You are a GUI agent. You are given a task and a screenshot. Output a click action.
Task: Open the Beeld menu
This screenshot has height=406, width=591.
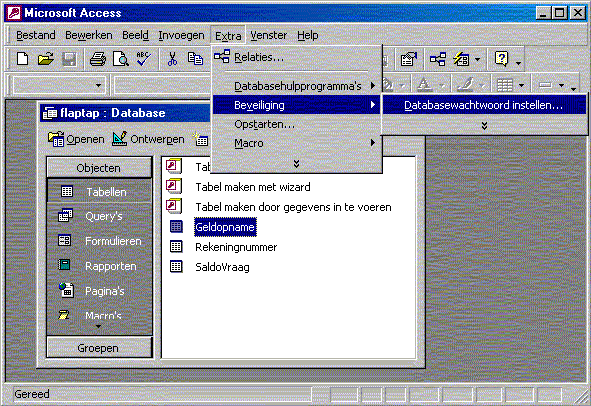pyautogui.click(x=135, y=35)
